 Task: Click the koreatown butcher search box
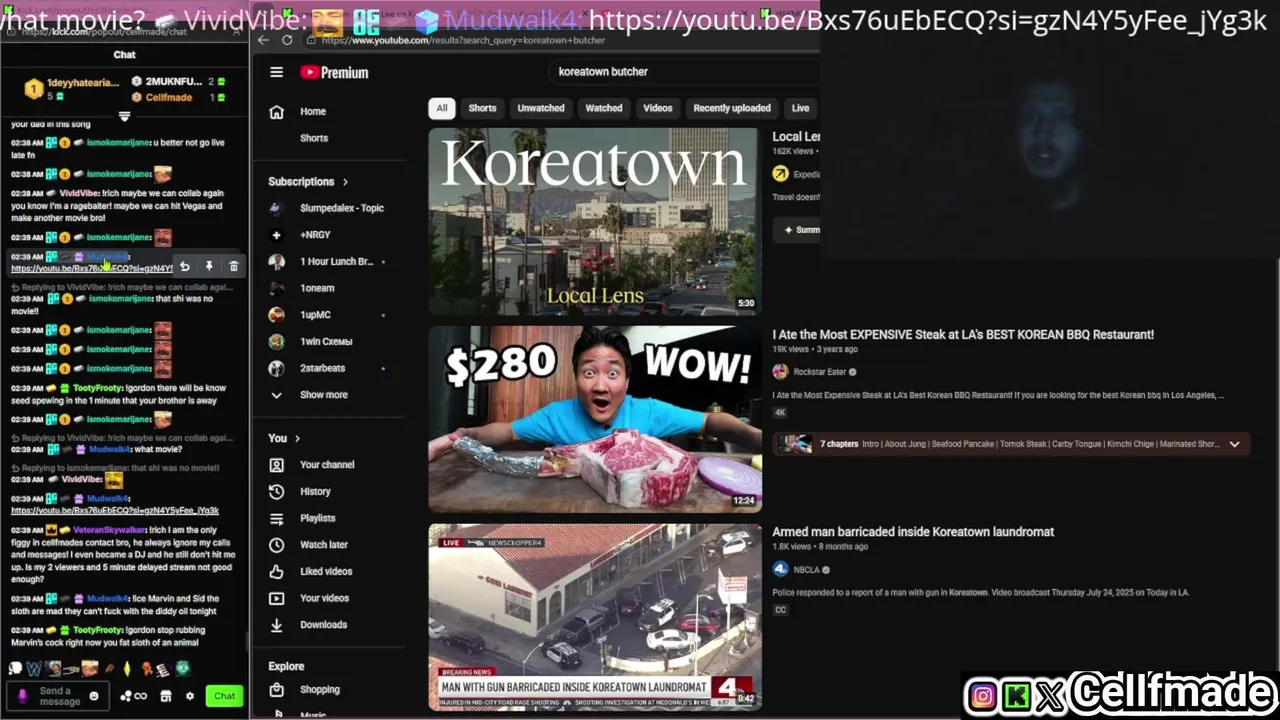pyautogui.click(x=685, y=72)
